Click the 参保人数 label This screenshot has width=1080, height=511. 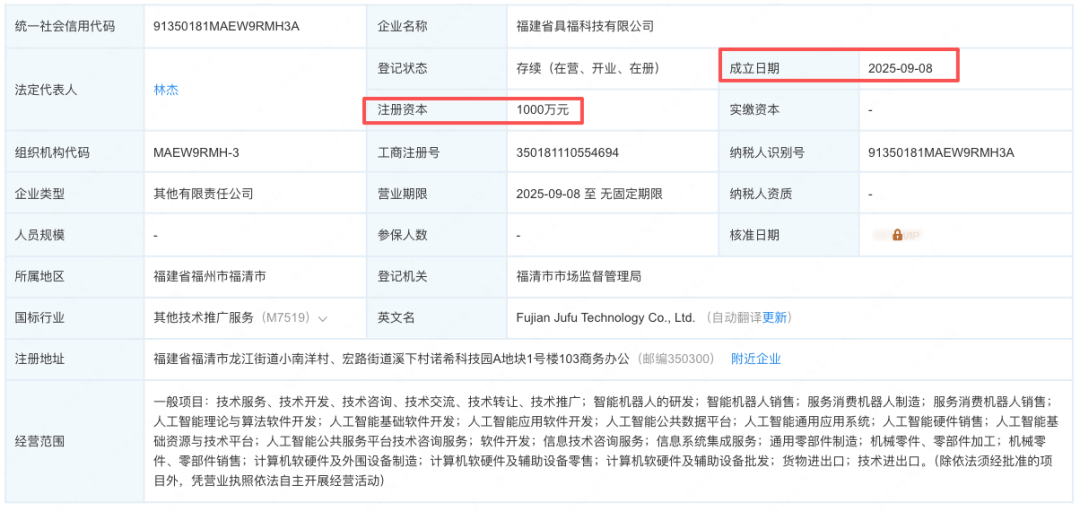coord(403,236)
